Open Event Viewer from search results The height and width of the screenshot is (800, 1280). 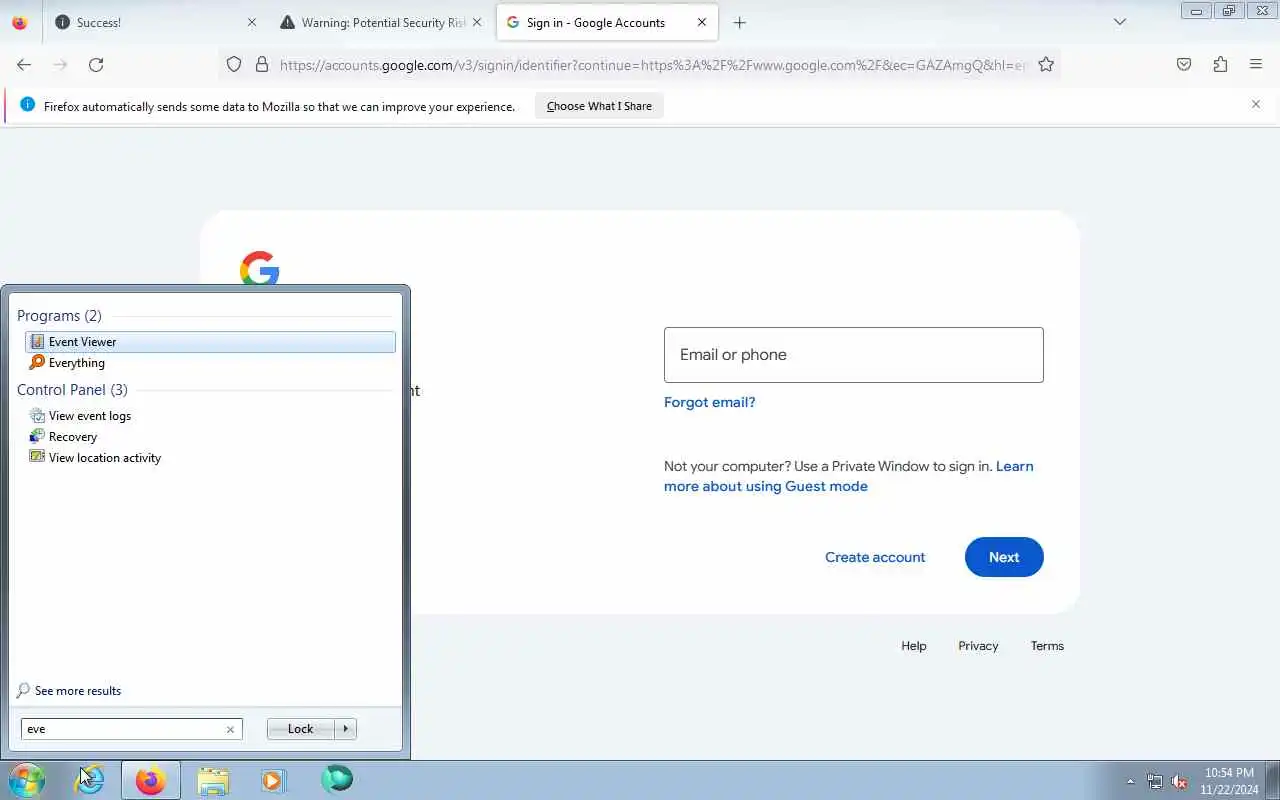(x=210, y=342)
